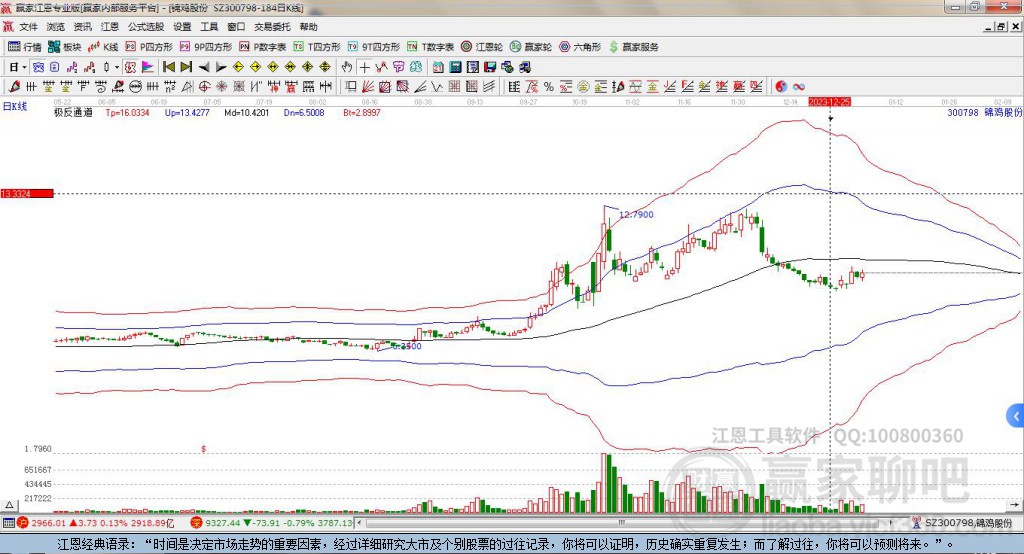
Task: Expand the candlestick style dropdown arrow
Action: click(117, 67)
